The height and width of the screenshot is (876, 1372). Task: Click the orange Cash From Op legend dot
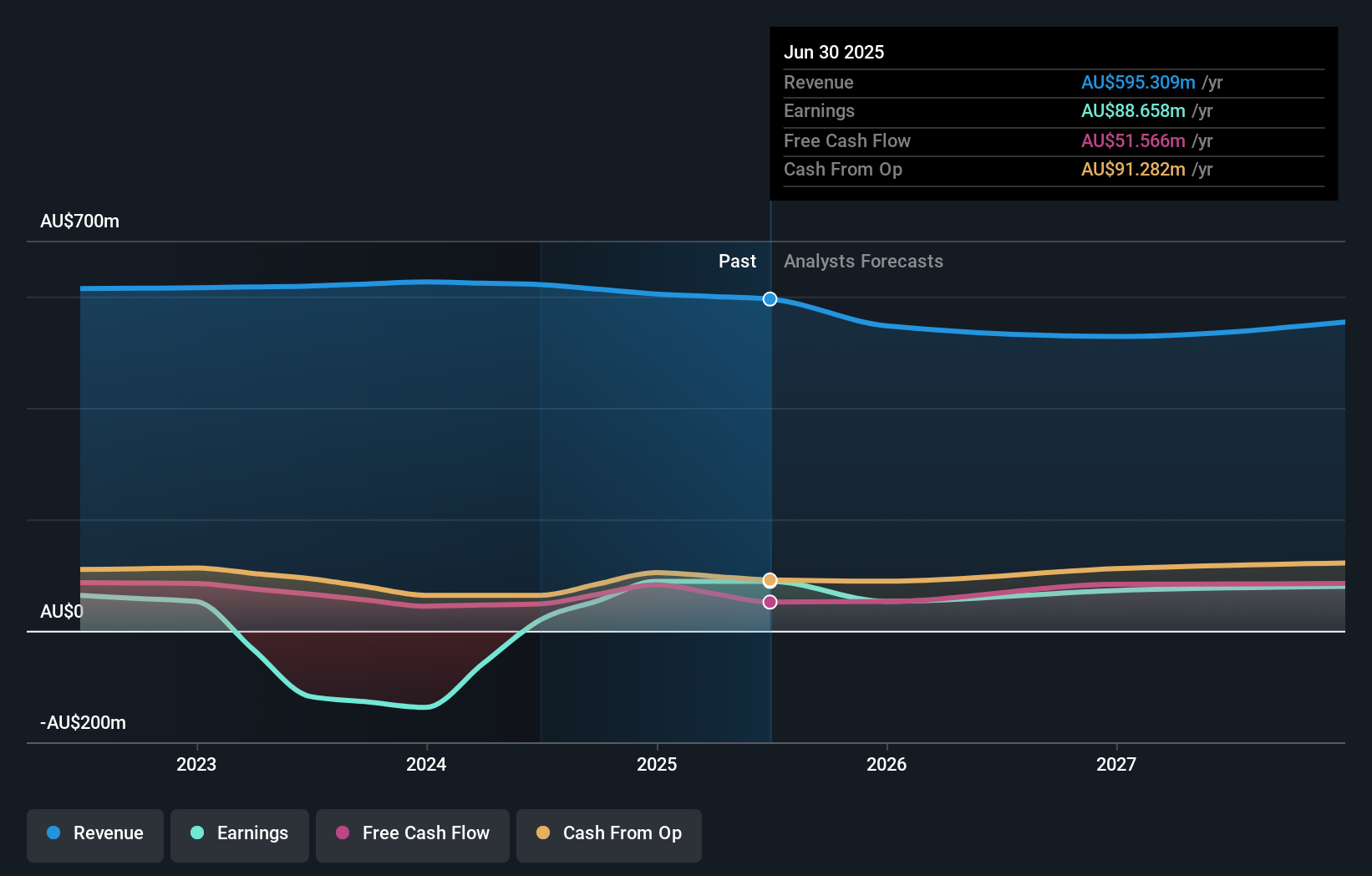pyautogui.click(x=543, y=833)
